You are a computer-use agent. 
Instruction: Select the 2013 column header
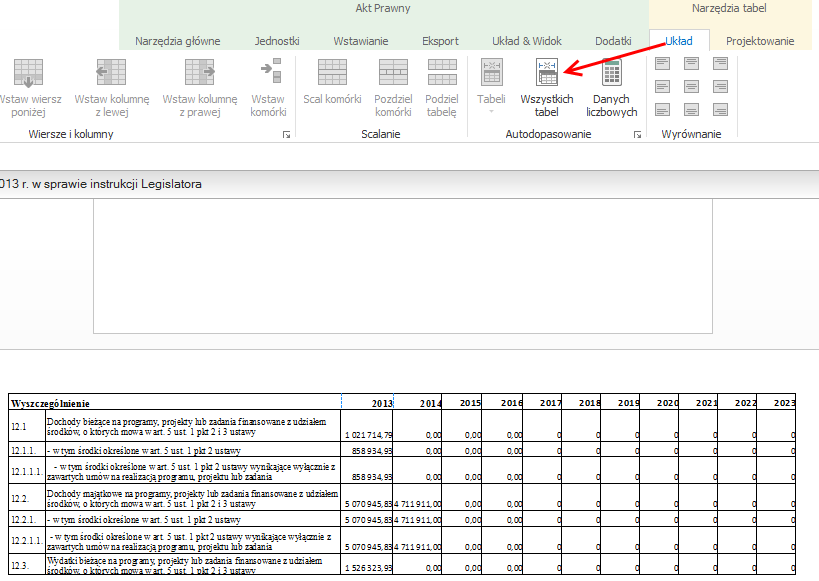pos(367,402)
